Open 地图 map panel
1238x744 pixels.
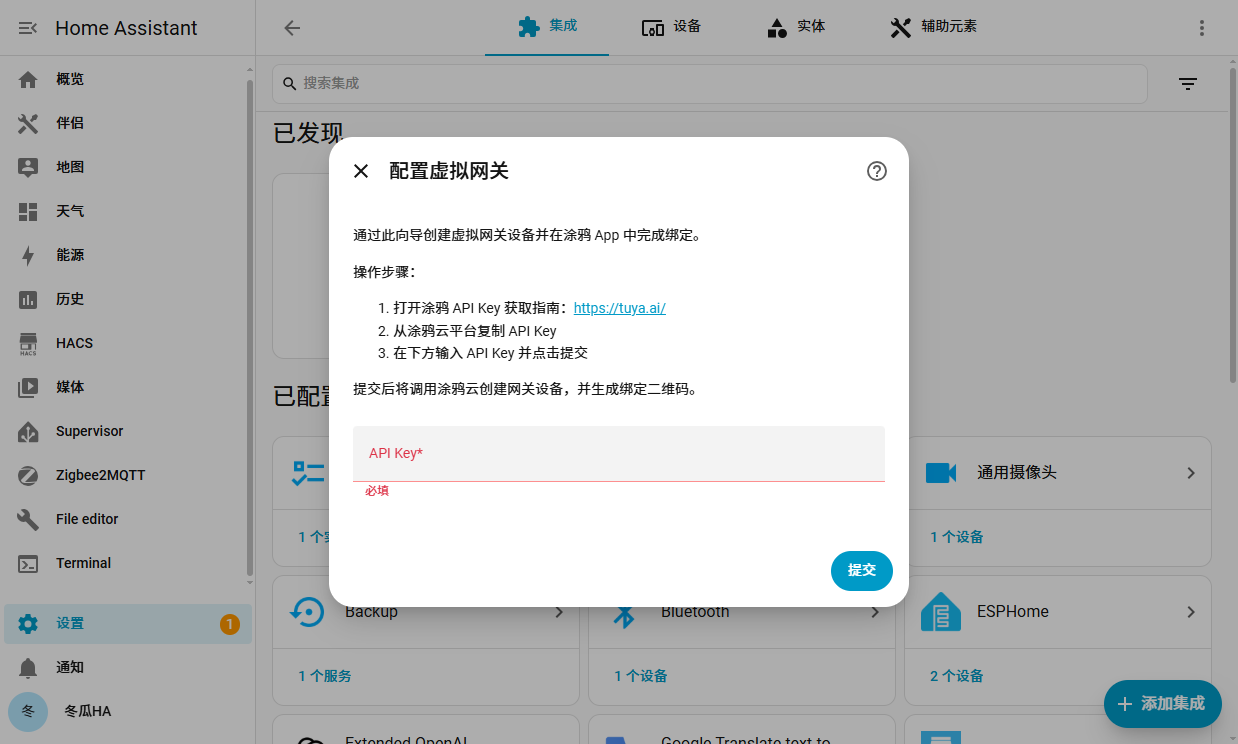[126, 167]
